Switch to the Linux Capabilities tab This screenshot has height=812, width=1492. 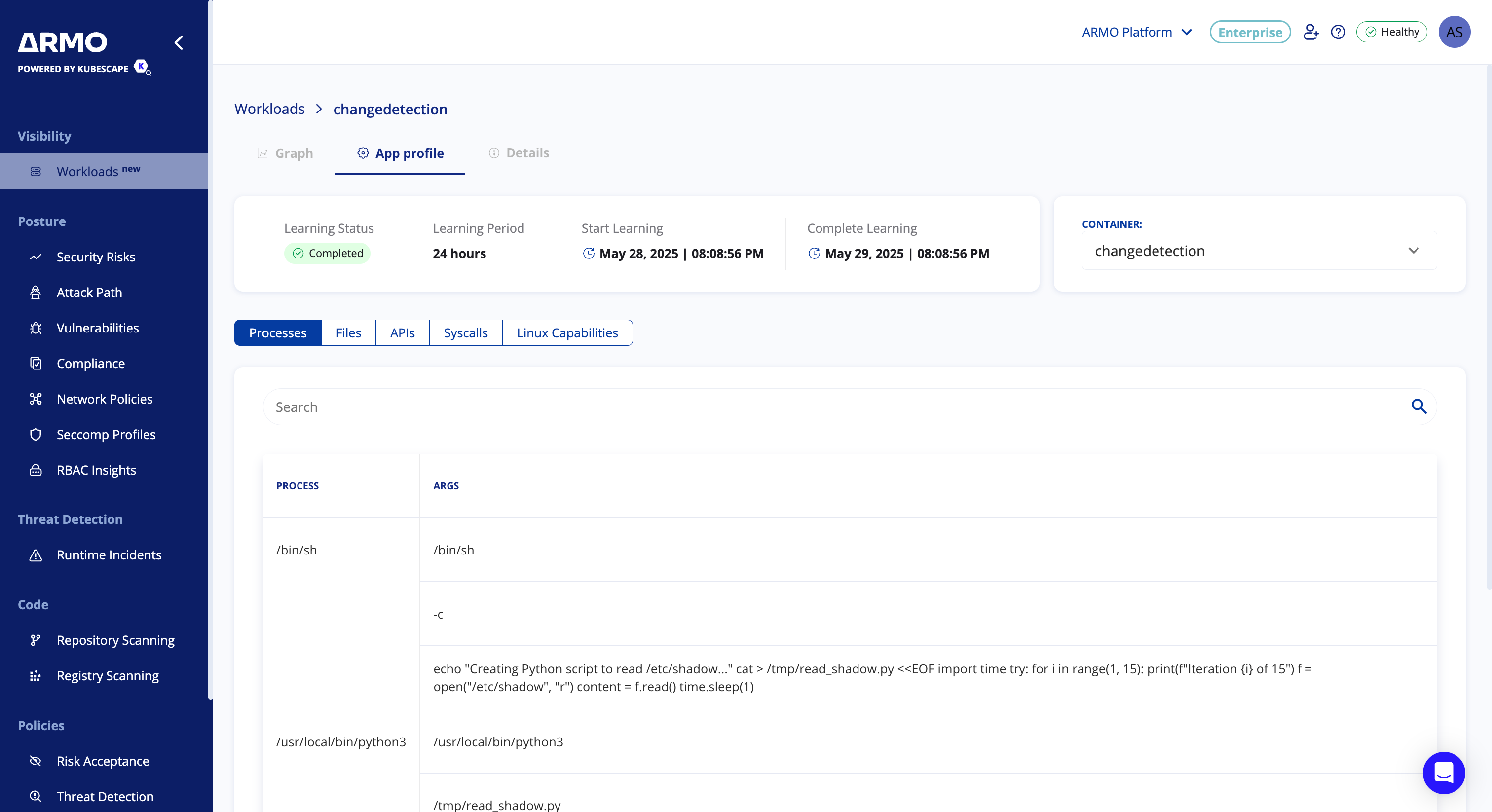[567, 333]
